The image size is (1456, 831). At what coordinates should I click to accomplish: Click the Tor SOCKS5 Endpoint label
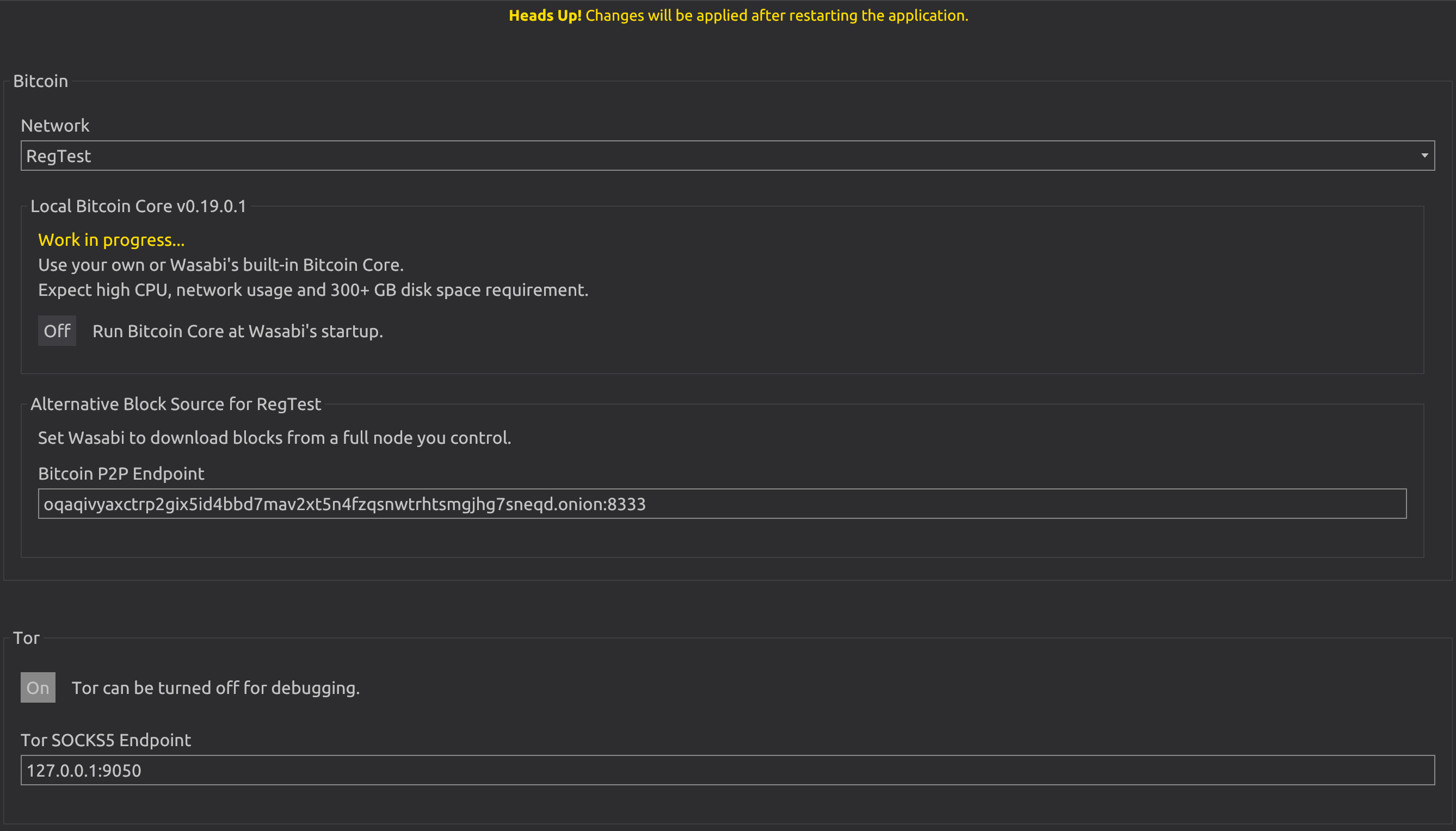105,740
